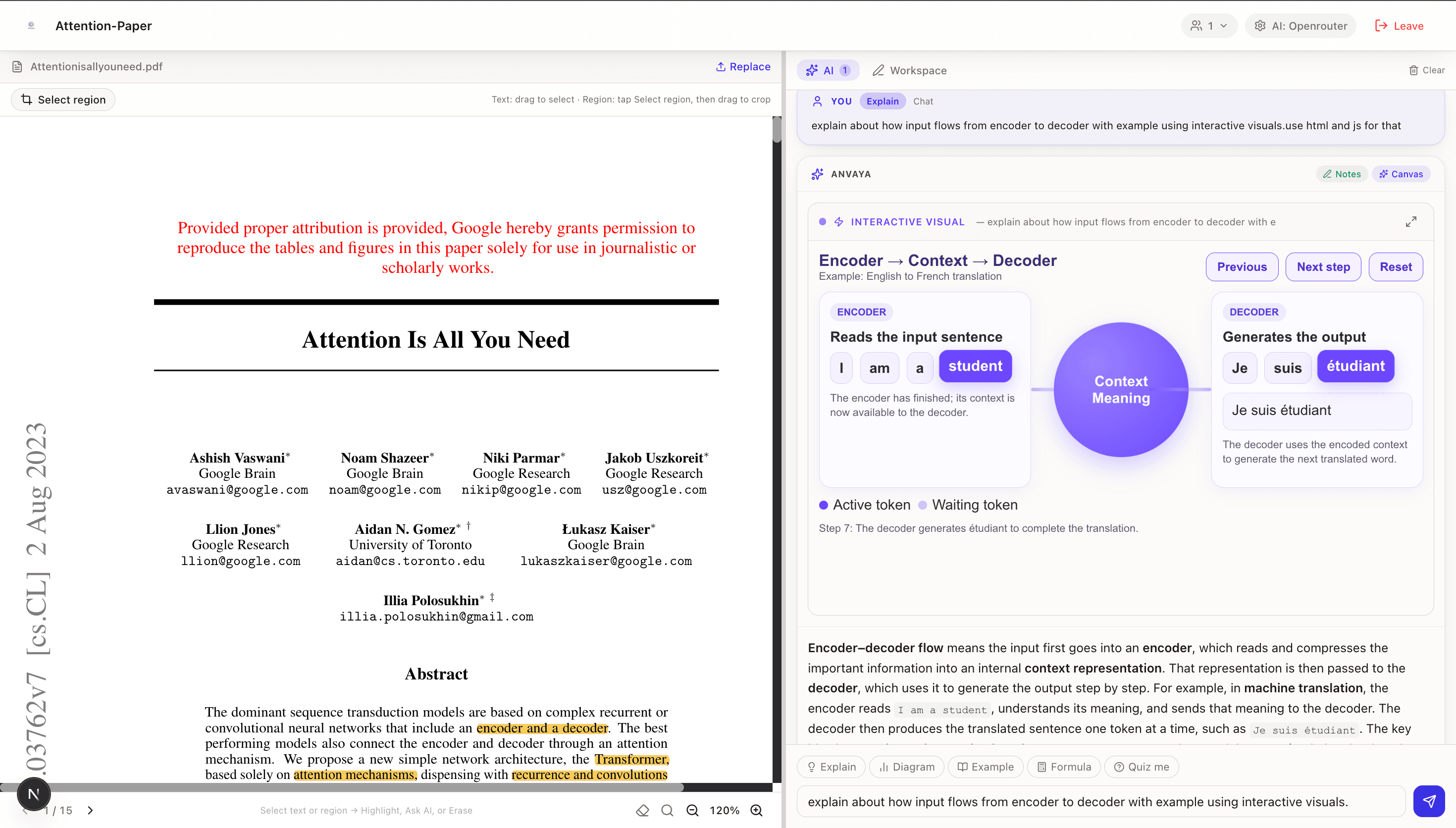
Task: Zoom out the PDF with minus magnifier
Action: pos(692,810)
